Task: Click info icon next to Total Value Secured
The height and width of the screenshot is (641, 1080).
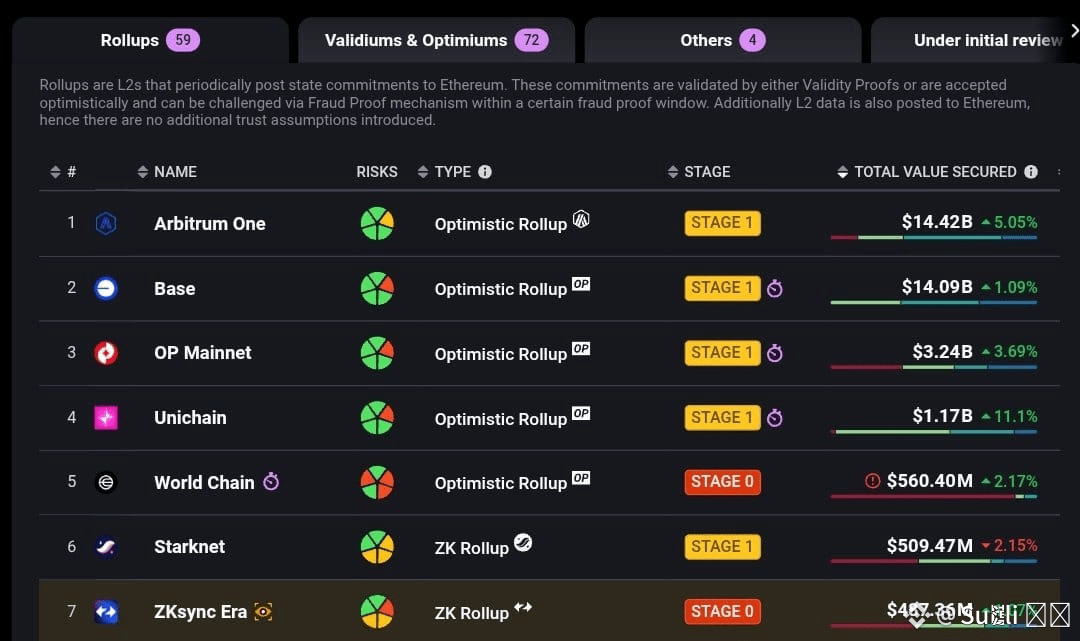Action: pyautogui.click(x=1030, y=171)
